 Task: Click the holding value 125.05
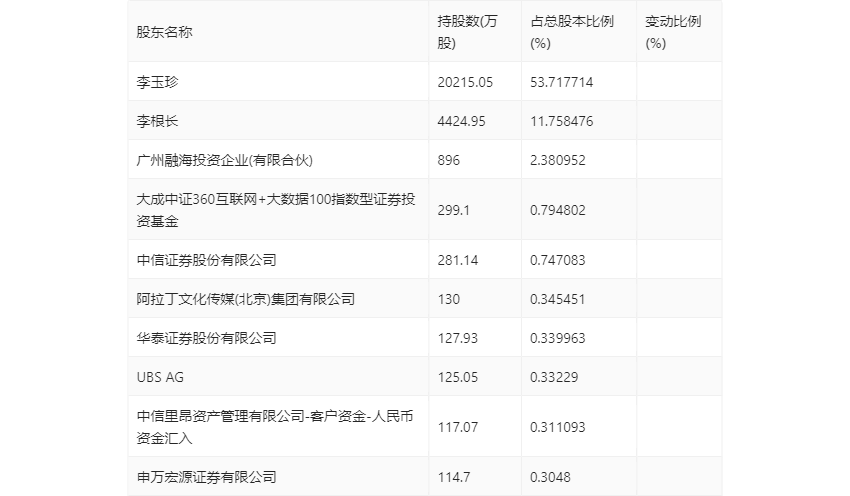pyautogui.click(x=458, y=377)
